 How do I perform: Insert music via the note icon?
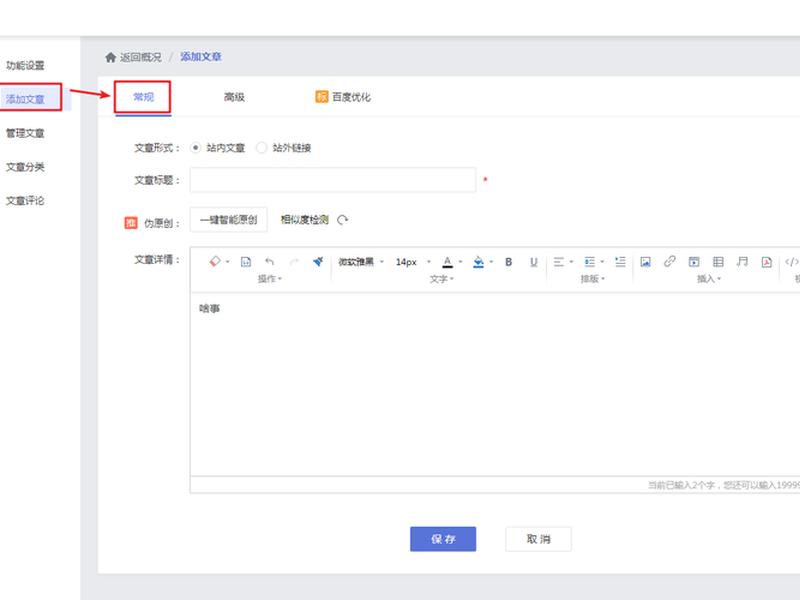click(x=742, y=262)
